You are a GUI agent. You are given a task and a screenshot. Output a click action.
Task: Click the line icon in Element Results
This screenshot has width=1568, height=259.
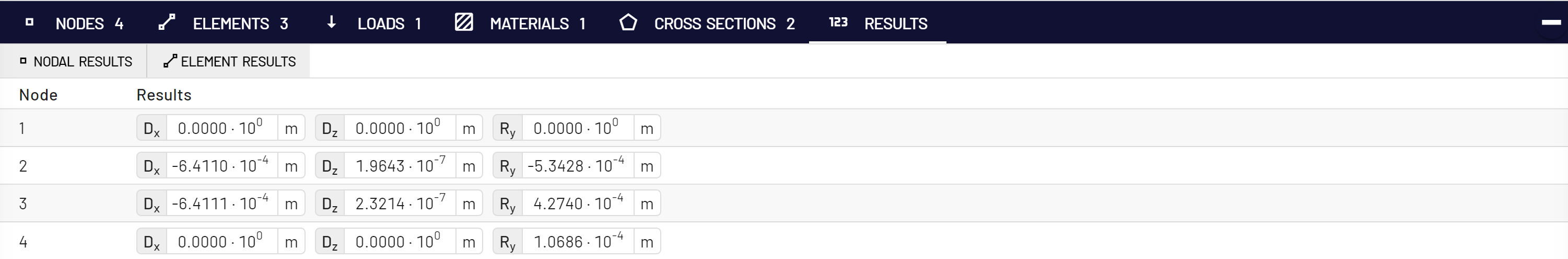coord(170,61)
